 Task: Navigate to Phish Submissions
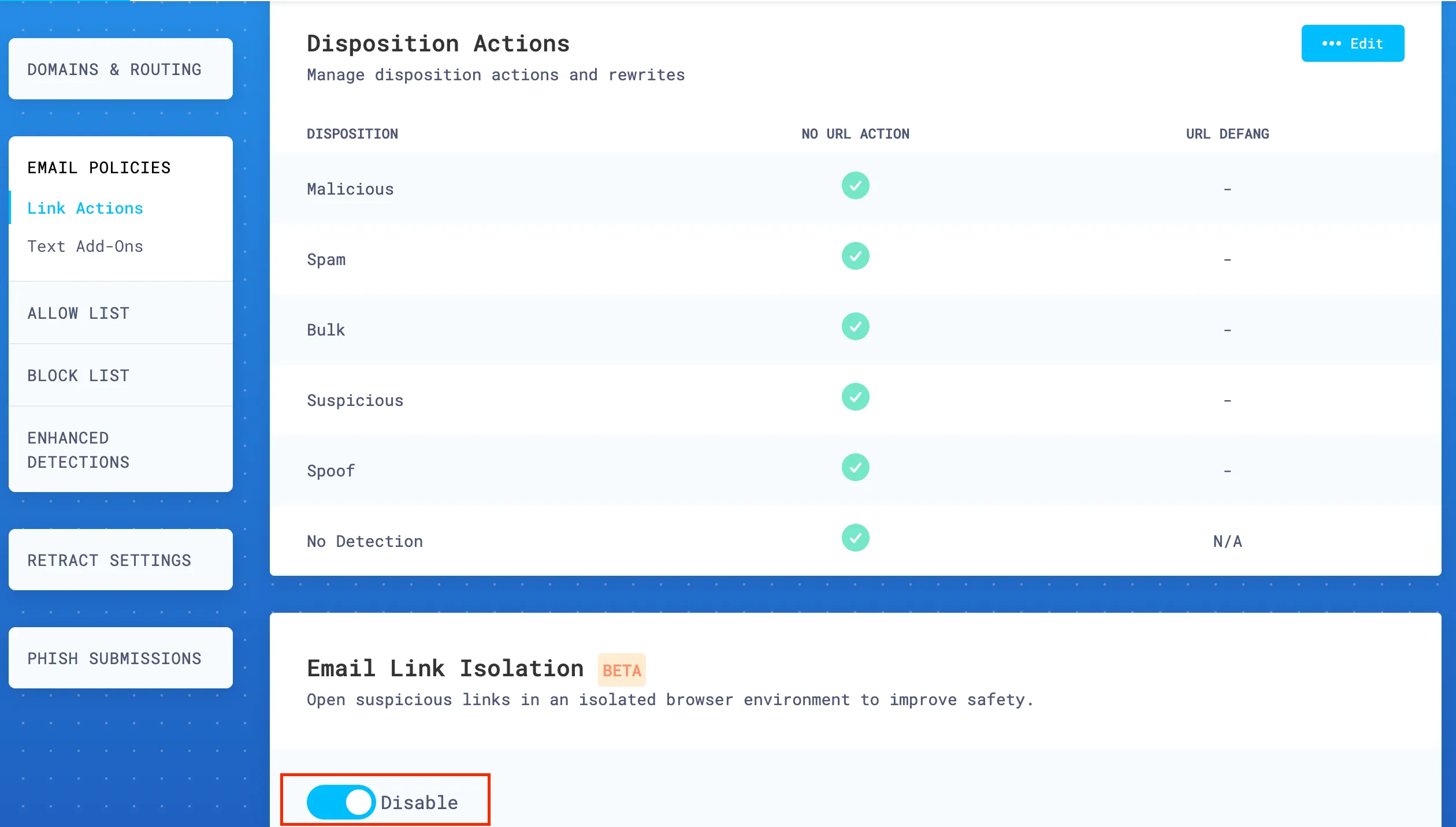pyautogui.click(x=114, y=658)
